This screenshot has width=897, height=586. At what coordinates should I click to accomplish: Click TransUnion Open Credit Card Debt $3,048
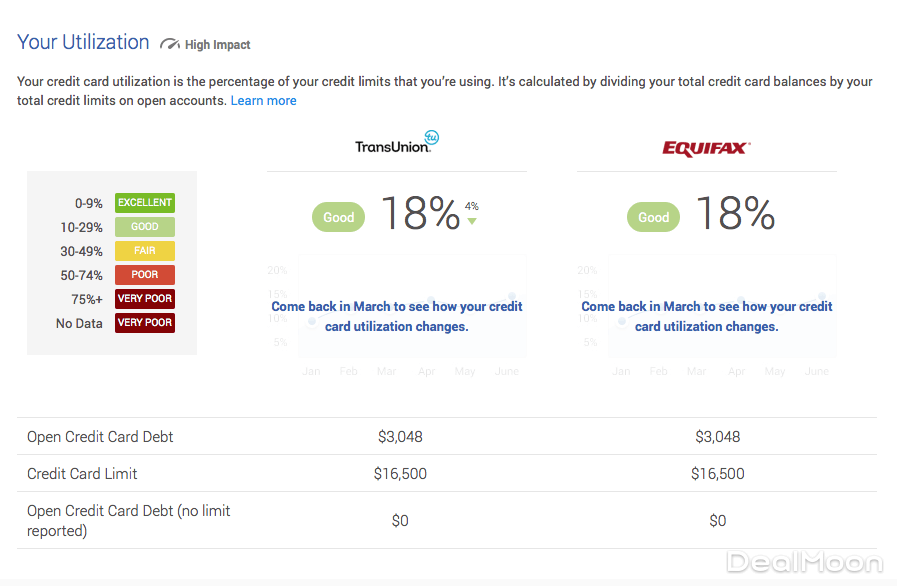point(400,437)
